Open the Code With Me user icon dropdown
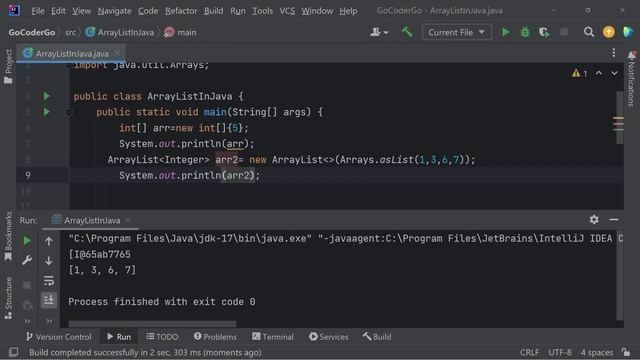 379,32
